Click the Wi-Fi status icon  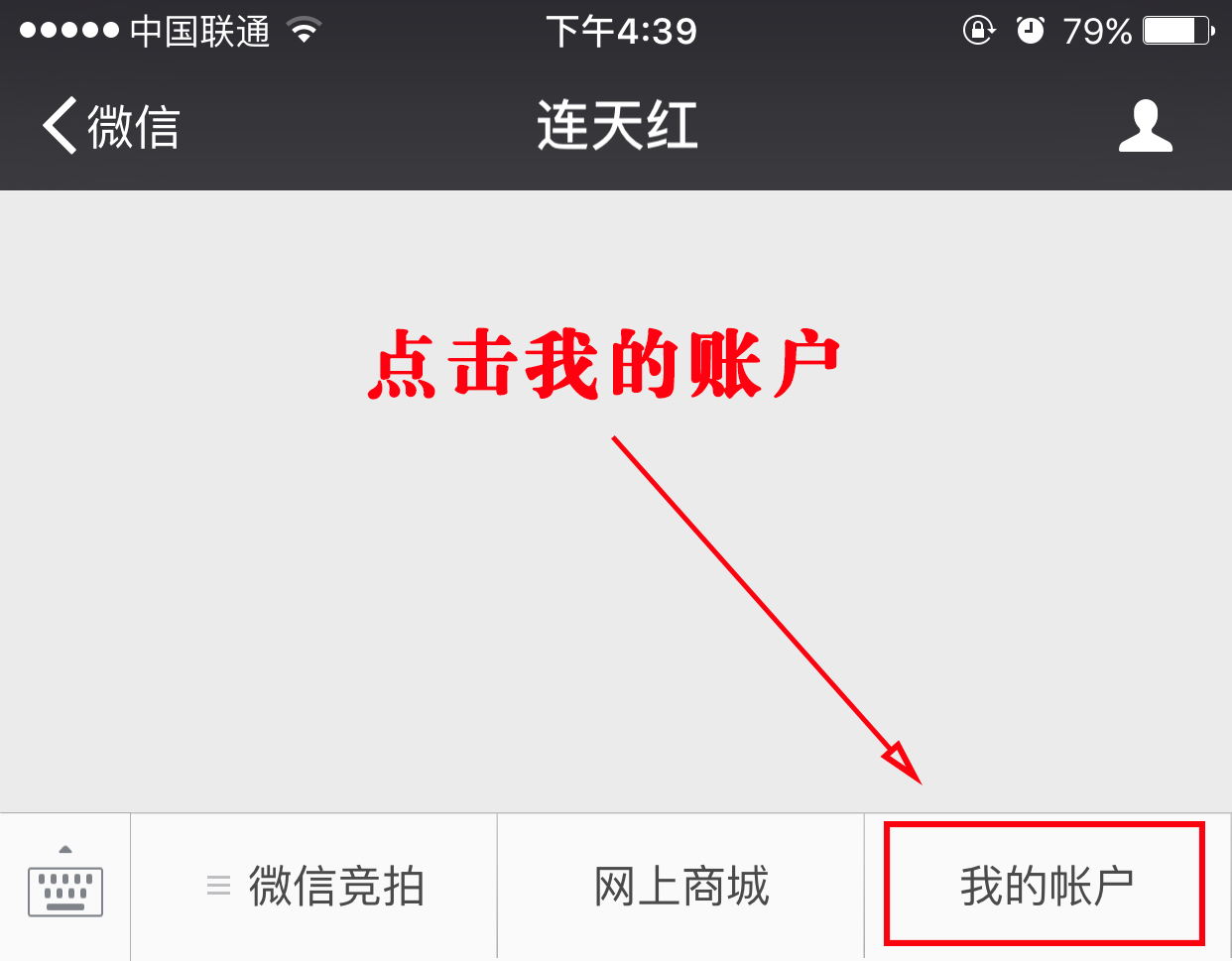[305, 31]
